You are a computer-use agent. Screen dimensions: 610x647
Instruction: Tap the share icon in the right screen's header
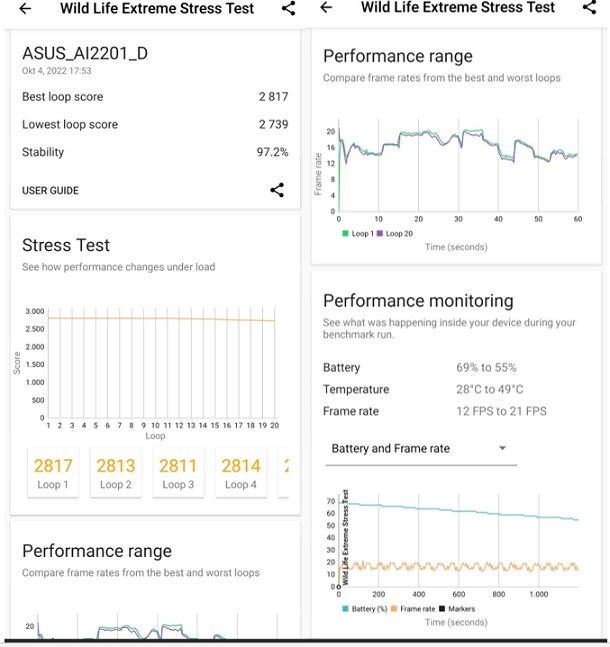point(589,7)
